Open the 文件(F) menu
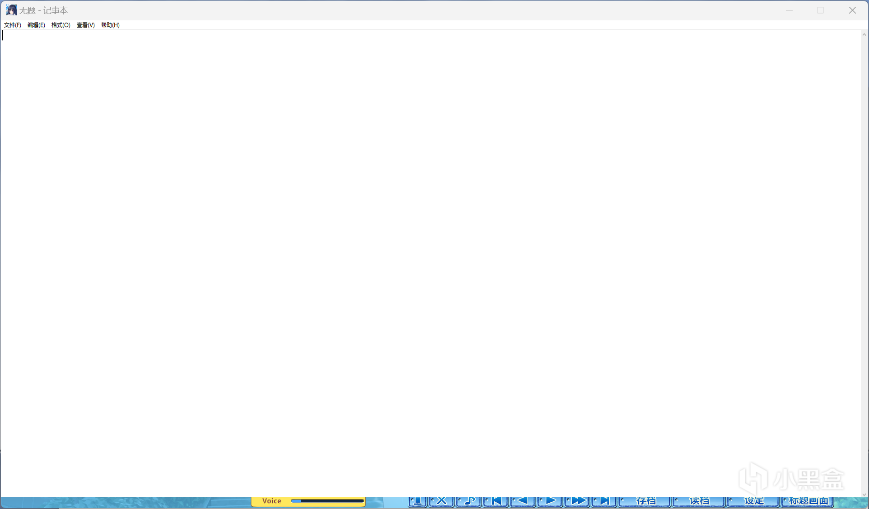Image resolution: width=869 pixels, height=509 pixels. click(x=12, y=25)
